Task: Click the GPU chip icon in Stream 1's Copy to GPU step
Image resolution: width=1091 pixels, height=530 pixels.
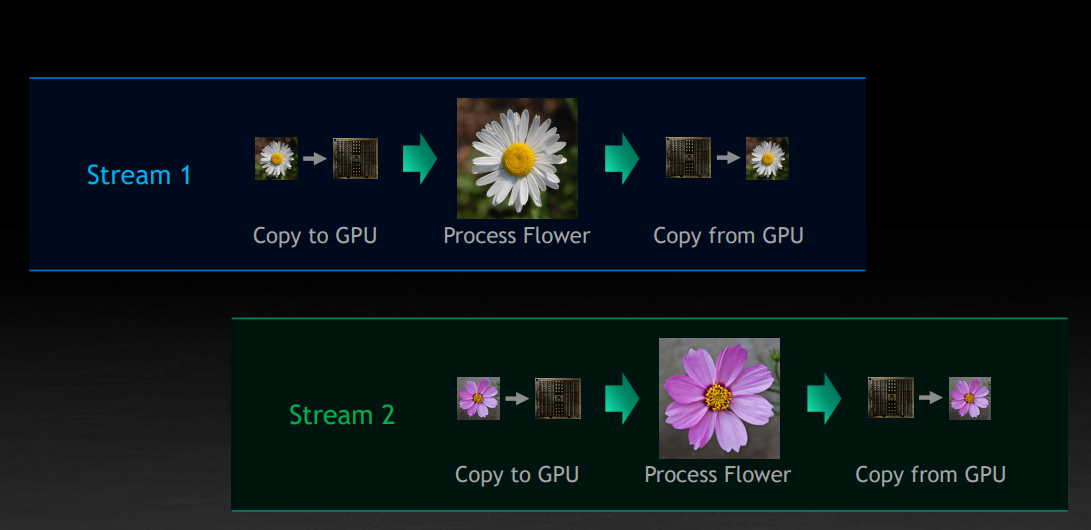Action: pos(355,158)
